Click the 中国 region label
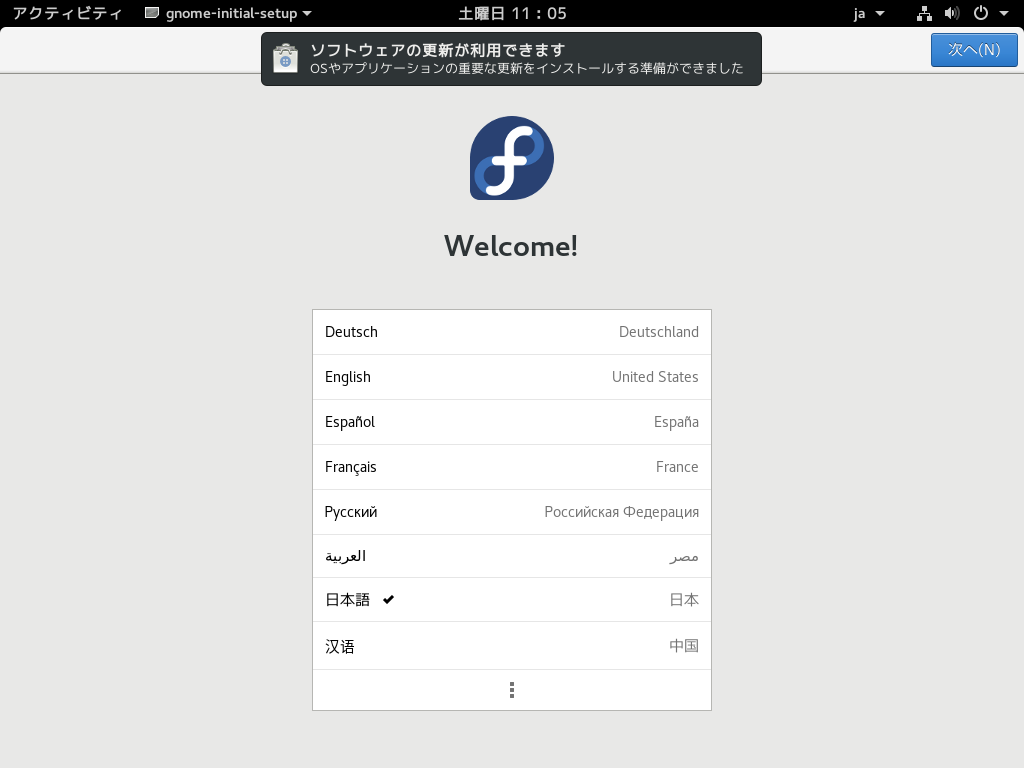 point(684,646)
